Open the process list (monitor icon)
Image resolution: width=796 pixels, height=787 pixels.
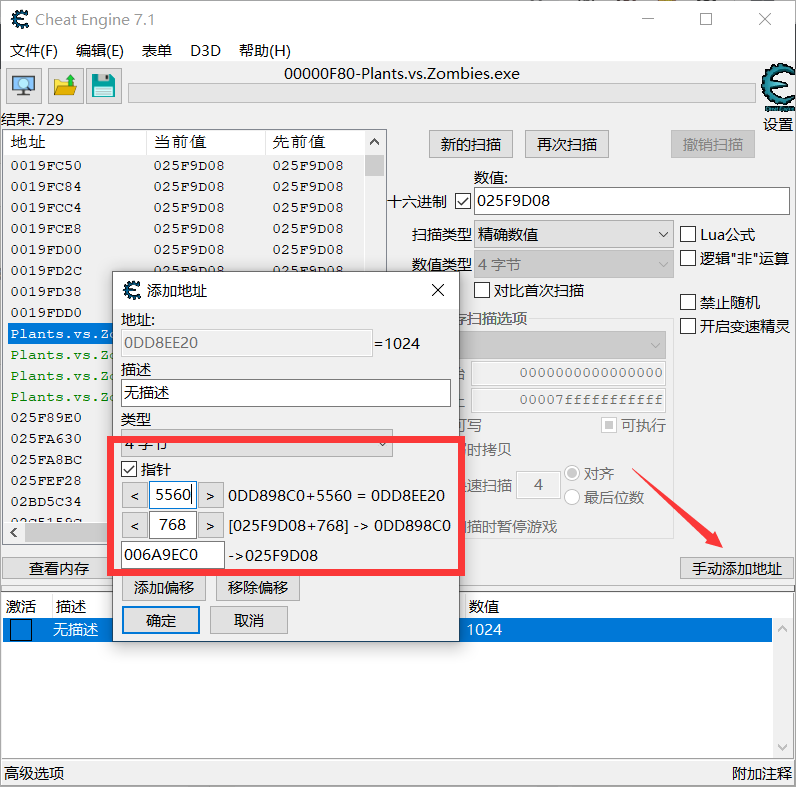(23, 86)
